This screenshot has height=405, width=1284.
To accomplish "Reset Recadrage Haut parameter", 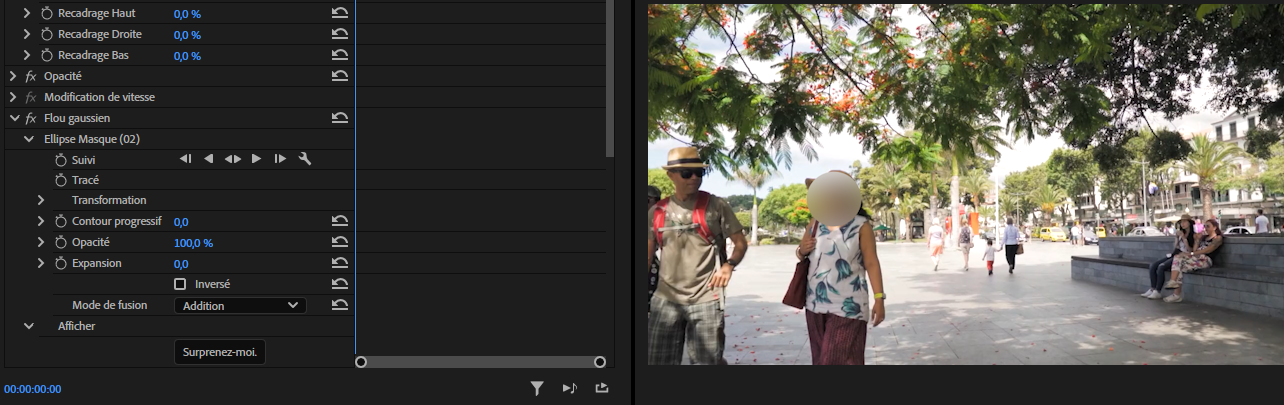I will click(340, 14).
